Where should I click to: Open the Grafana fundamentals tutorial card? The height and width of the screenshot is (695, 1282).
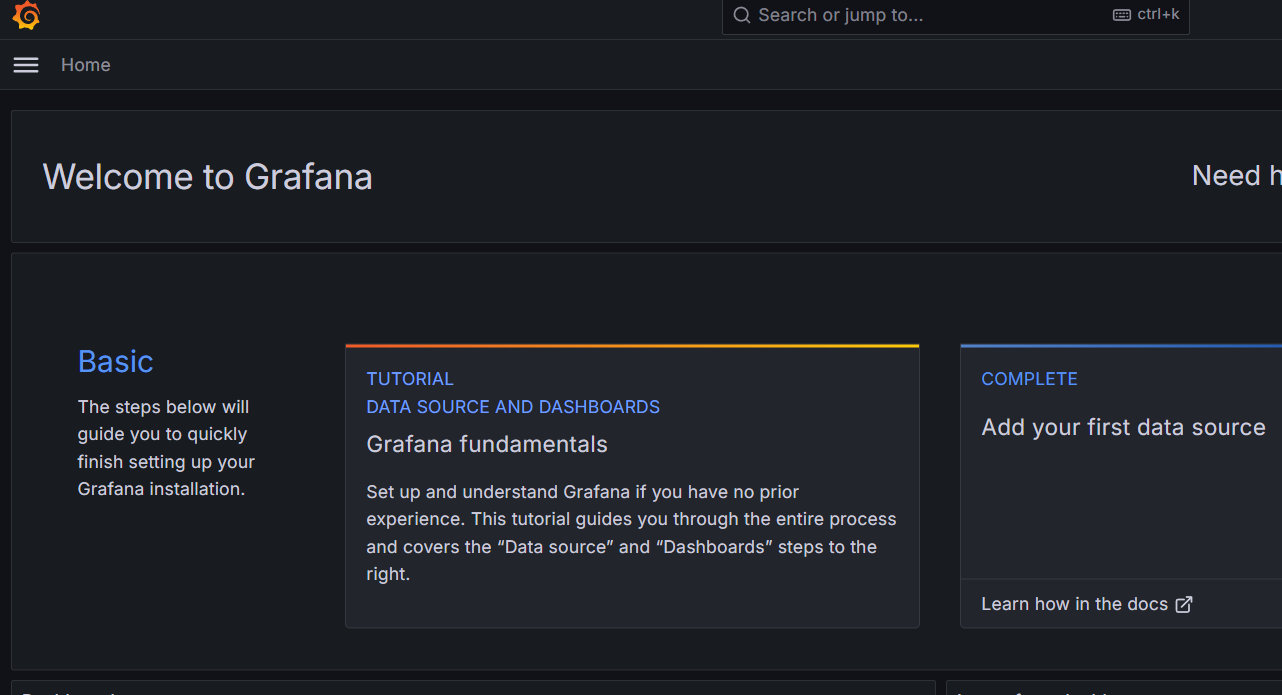click(632, 486)
